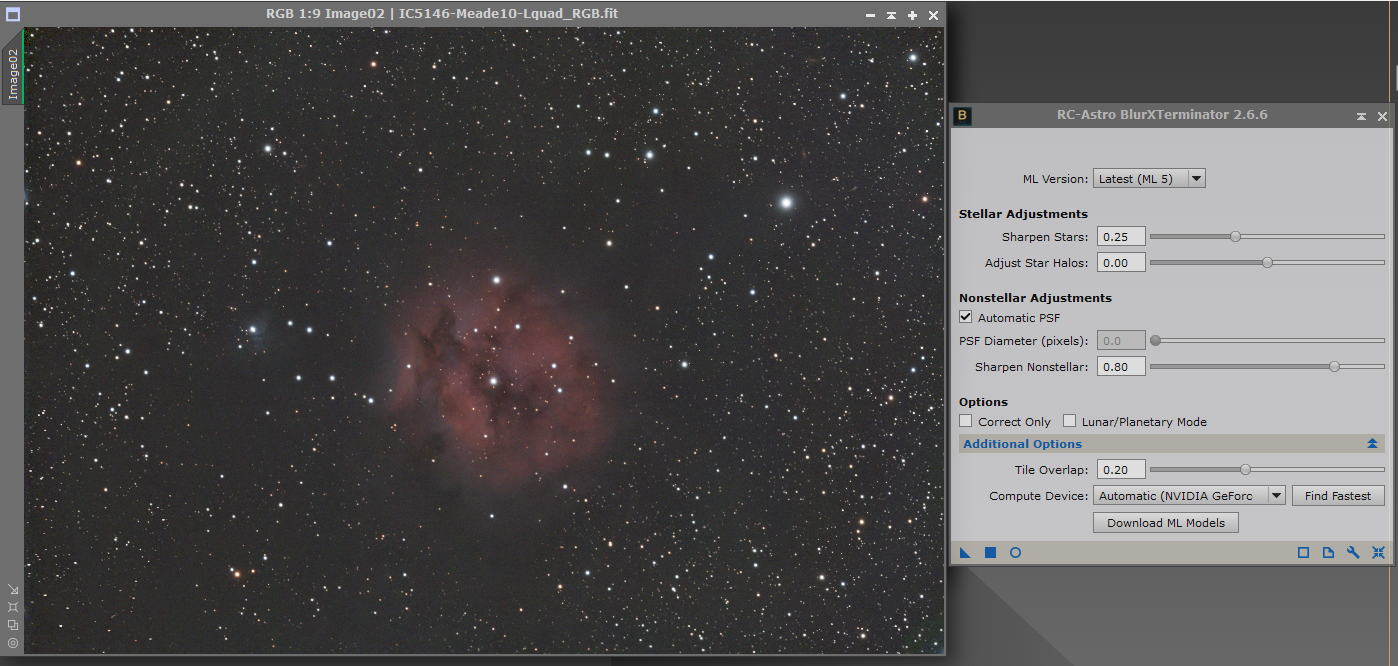Click the Sharpen Stars value field

[1120, 236]
